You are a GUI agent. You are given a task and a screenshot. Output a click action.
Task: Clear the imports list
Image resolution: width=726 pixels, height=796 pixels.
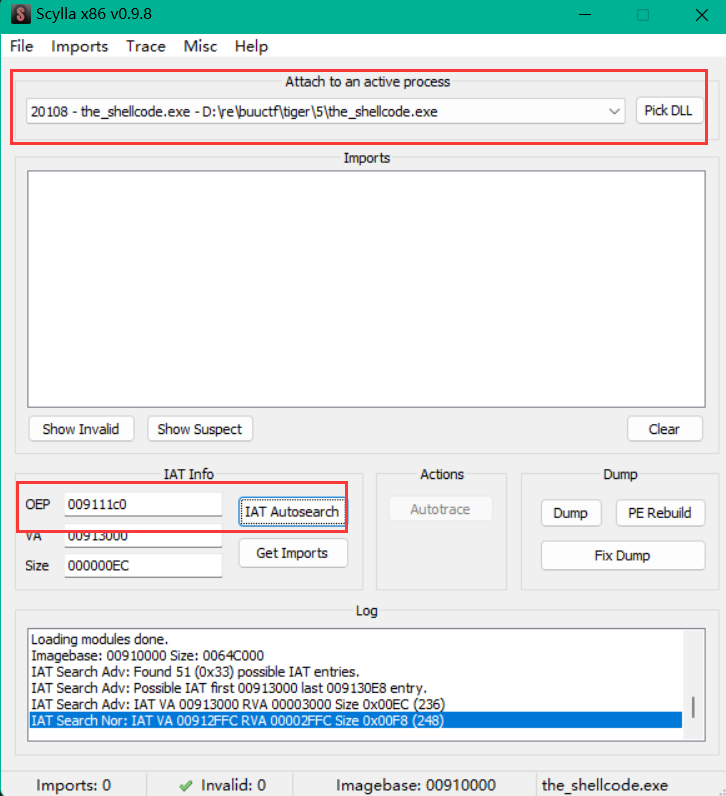664,429
